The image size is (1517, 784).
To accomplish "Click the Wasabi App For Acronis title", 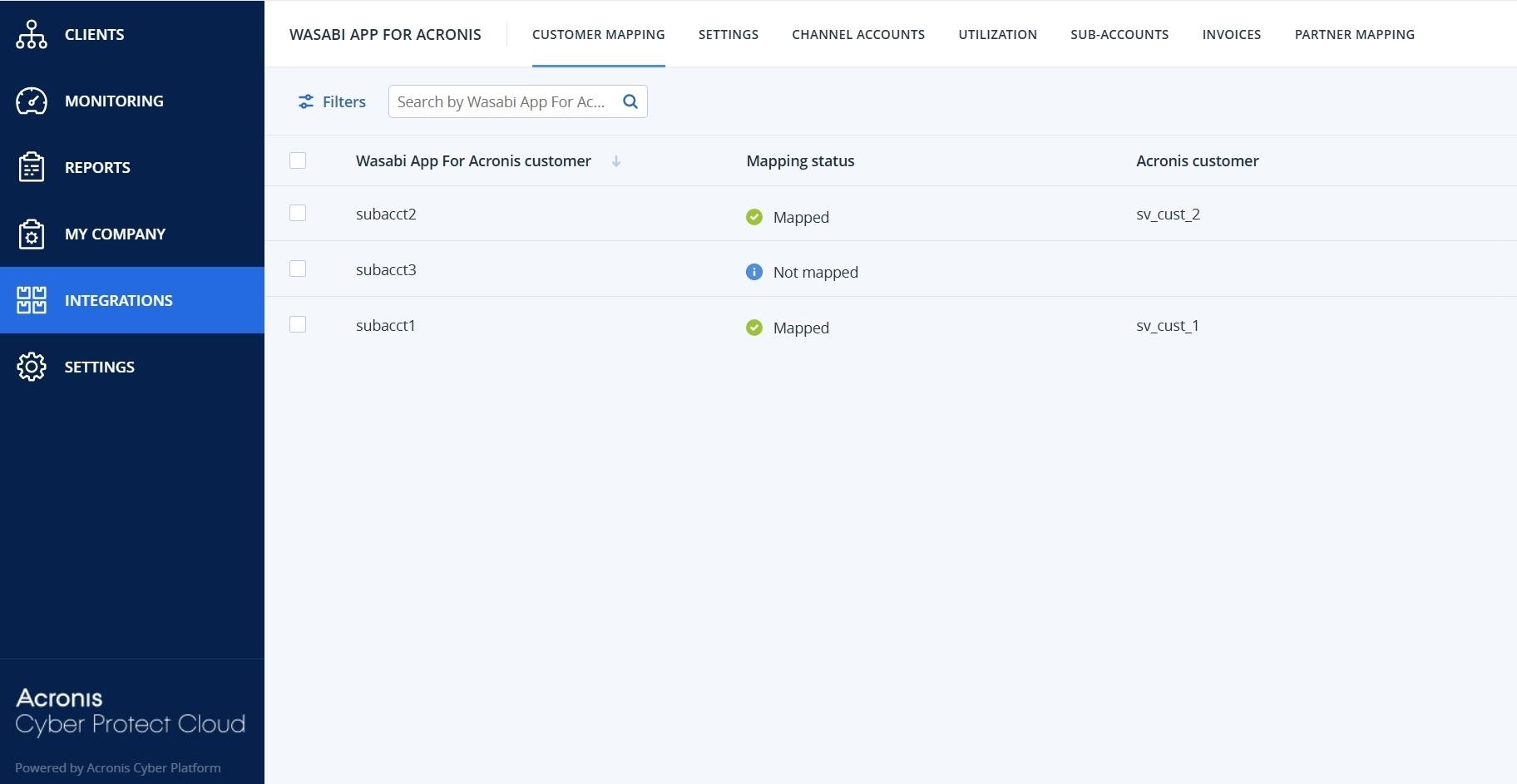I will (x=385, y=34).
